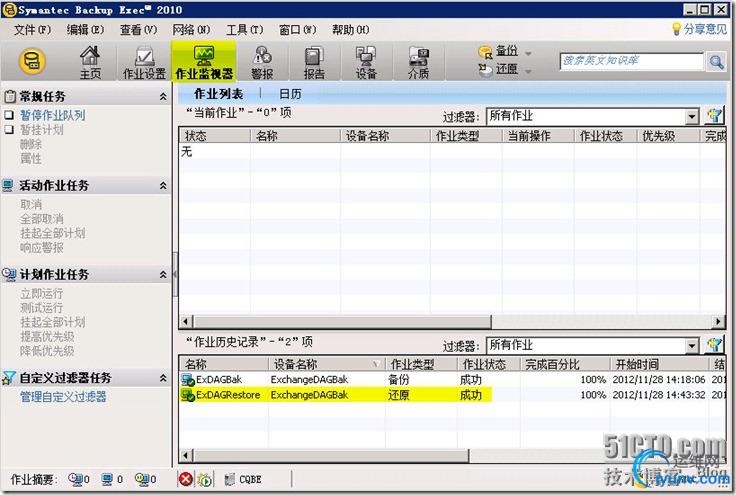Click the second job summary counter icon
Viewport: 736px width, 495px height.
pos(107,479)
